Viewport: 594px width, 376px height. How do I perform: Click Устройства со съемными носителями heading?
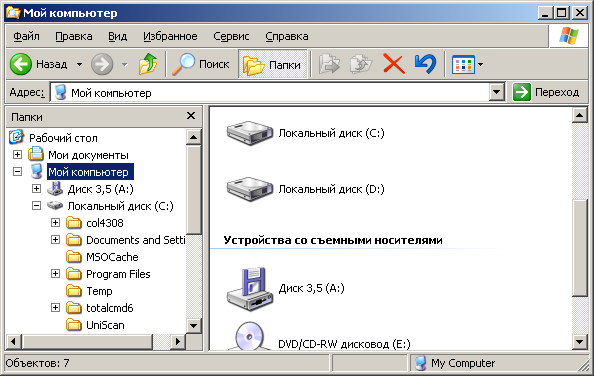click(333, 240)
